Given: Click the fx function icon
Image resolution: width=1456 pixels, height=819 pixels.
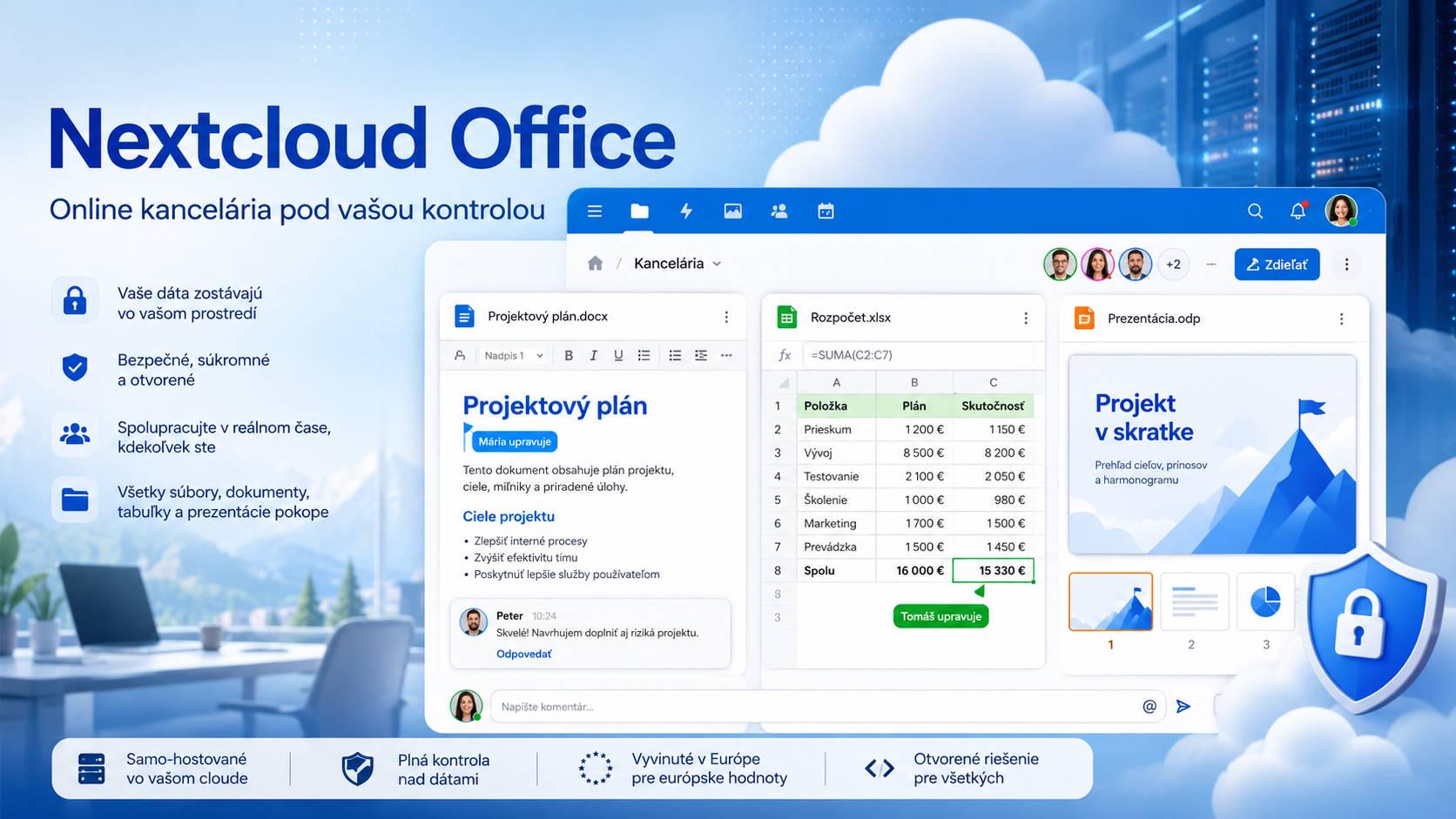Looking at the screenshot, I should point(785,355).
